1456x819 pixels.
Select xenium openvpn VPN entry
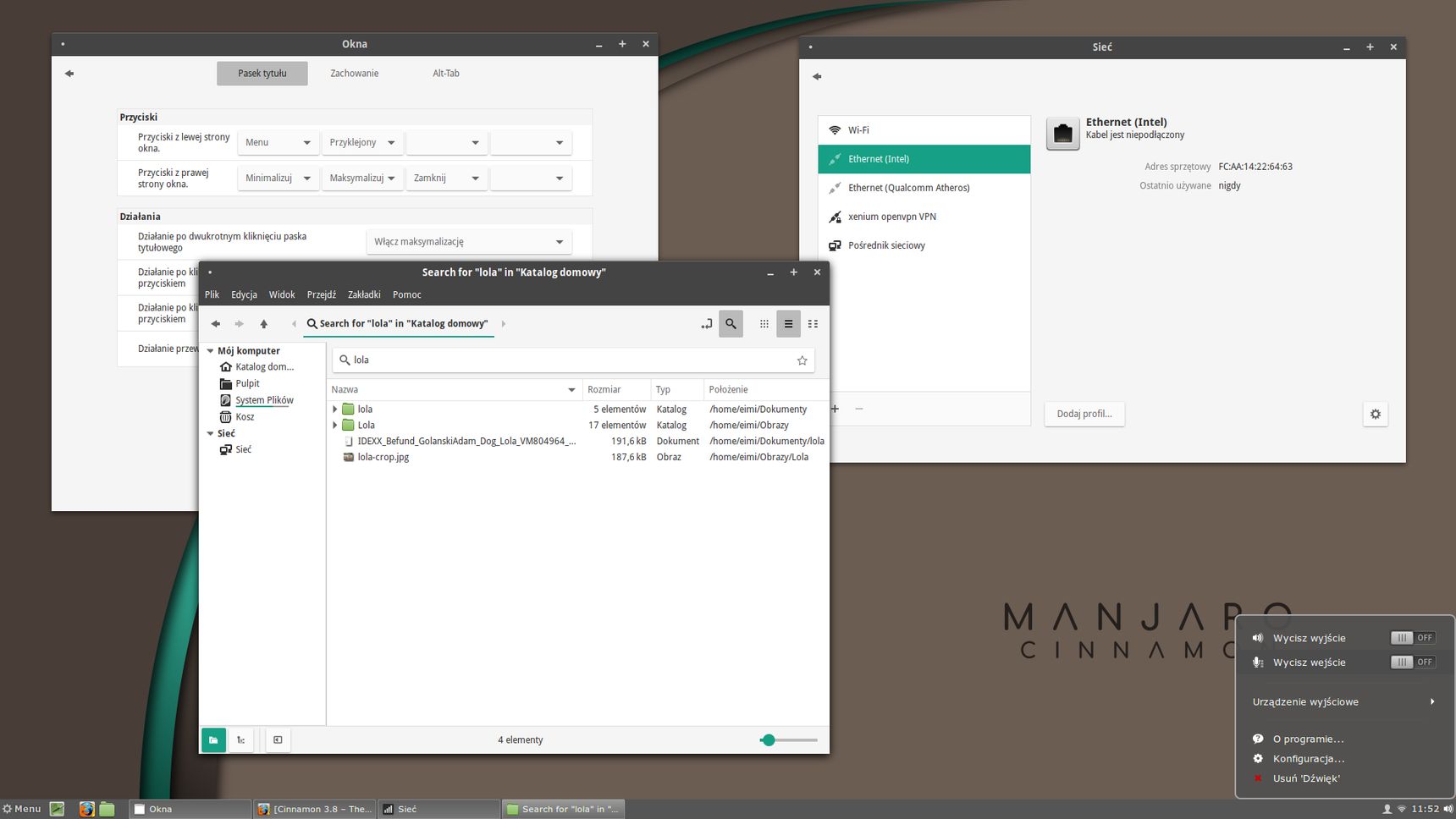click(924, 217)
